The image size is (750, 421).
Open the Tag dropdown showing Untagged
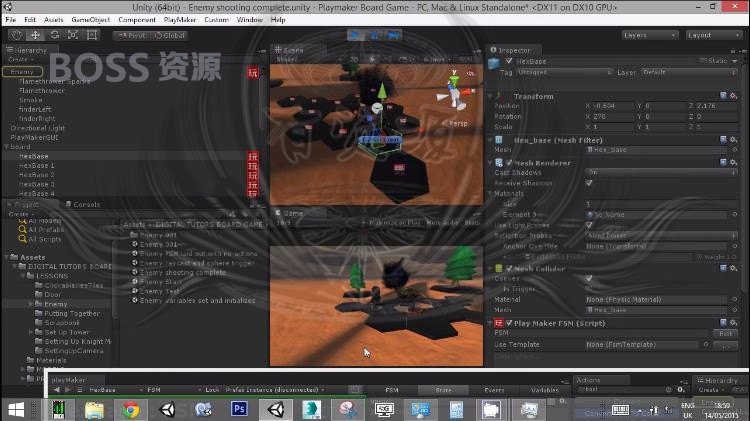(564, 72)
